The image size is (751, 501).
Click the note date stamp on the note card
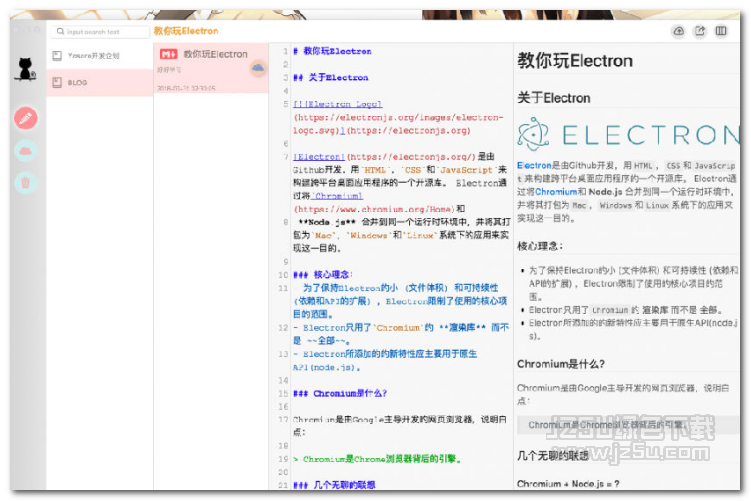[186, 88]
